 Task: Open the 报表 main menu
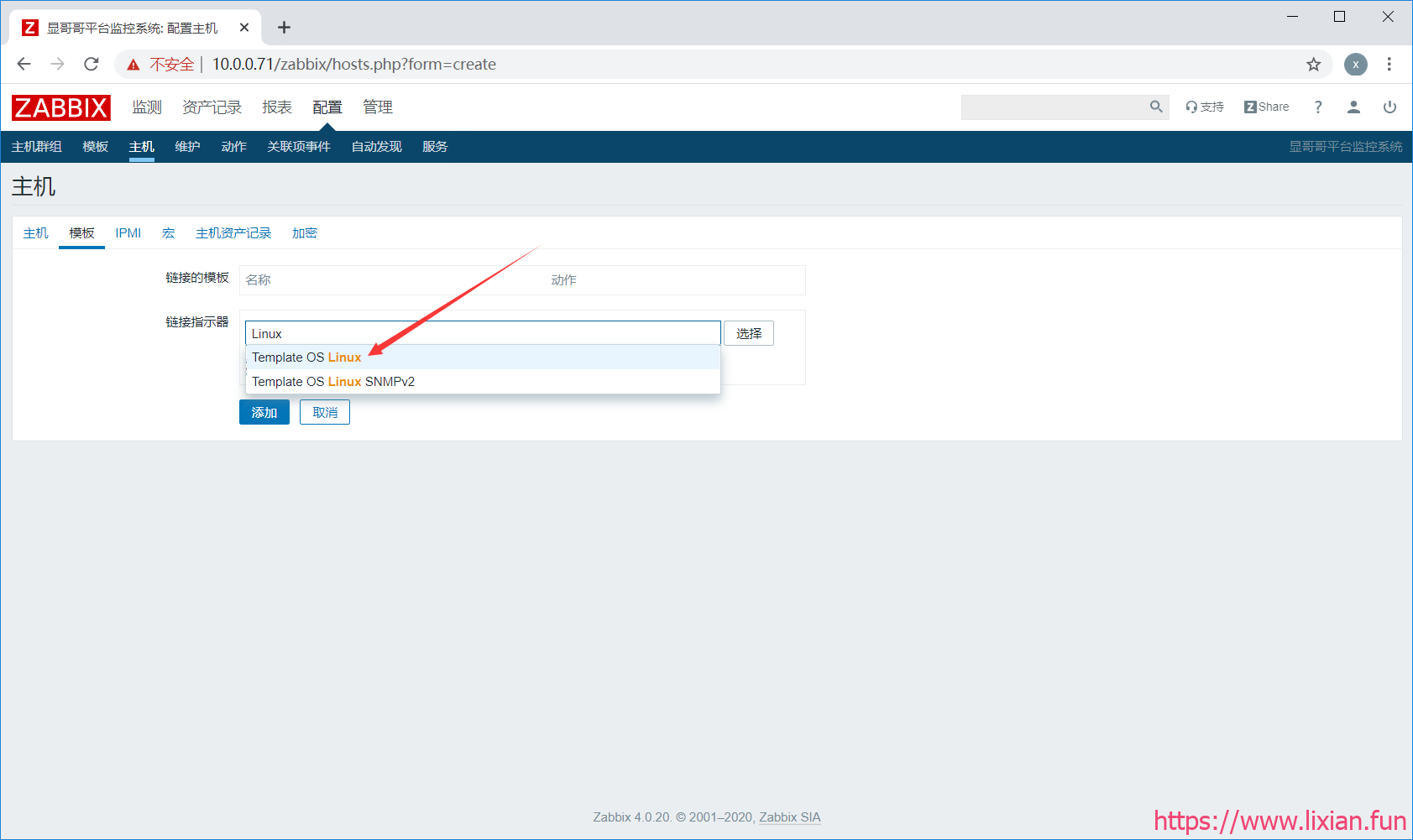[x=277, y=107]
